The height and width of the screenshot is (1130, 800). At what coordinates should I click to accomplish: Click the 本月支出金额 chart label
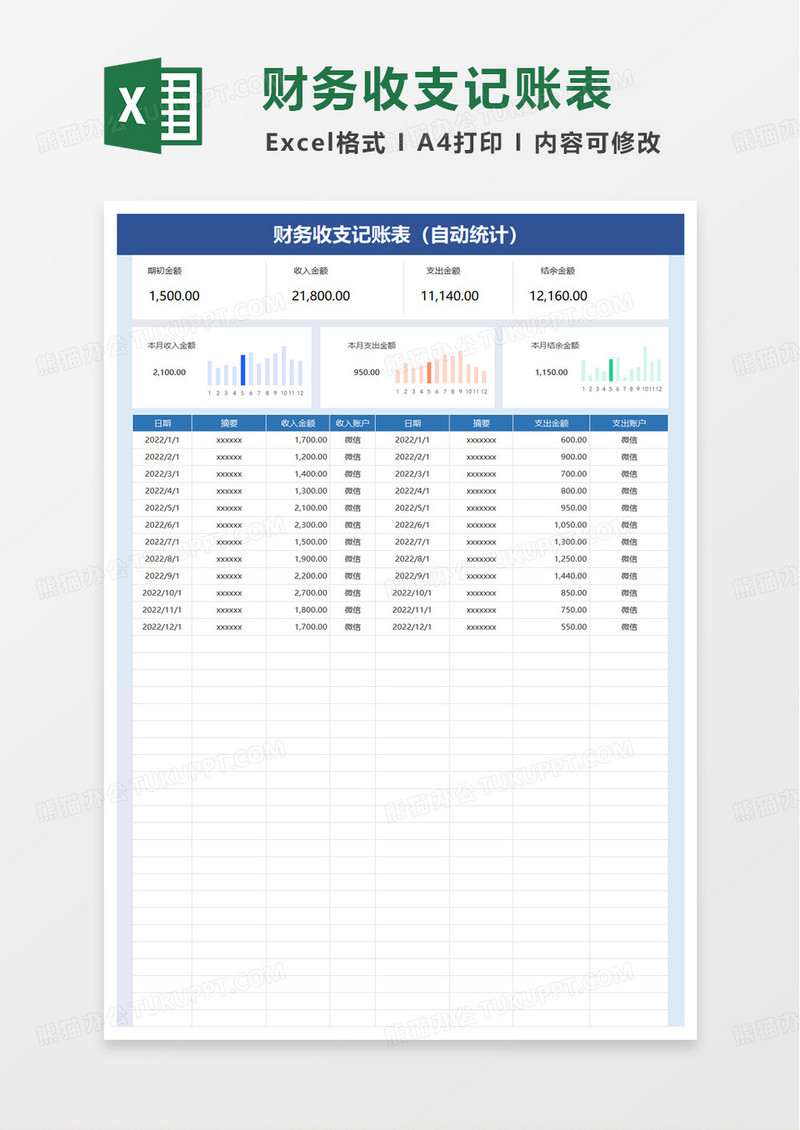click(372, 346)
